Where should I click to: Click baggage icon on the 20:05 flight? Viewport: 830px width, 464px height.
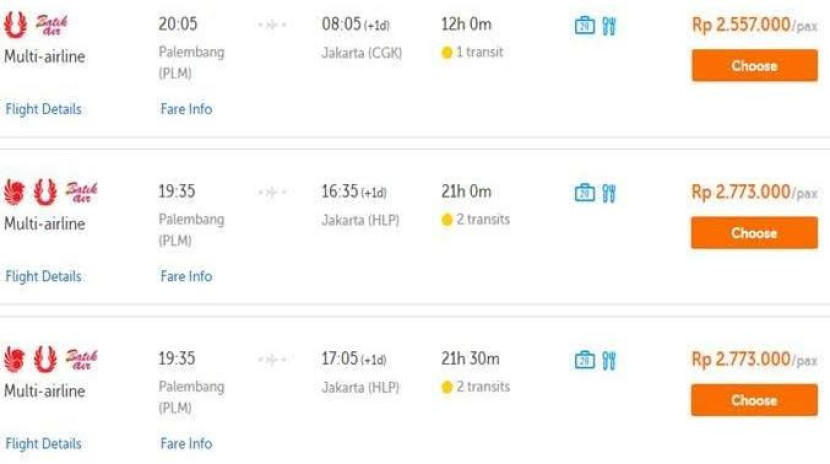click(585, 26)
